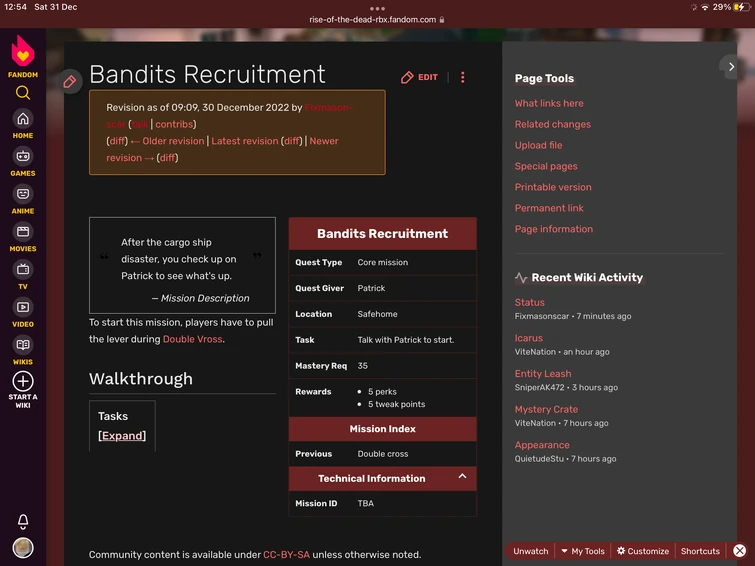Open Mystery Crate recent activity entry
Viewport: 755px width, 566px height.
coord(547,409)
